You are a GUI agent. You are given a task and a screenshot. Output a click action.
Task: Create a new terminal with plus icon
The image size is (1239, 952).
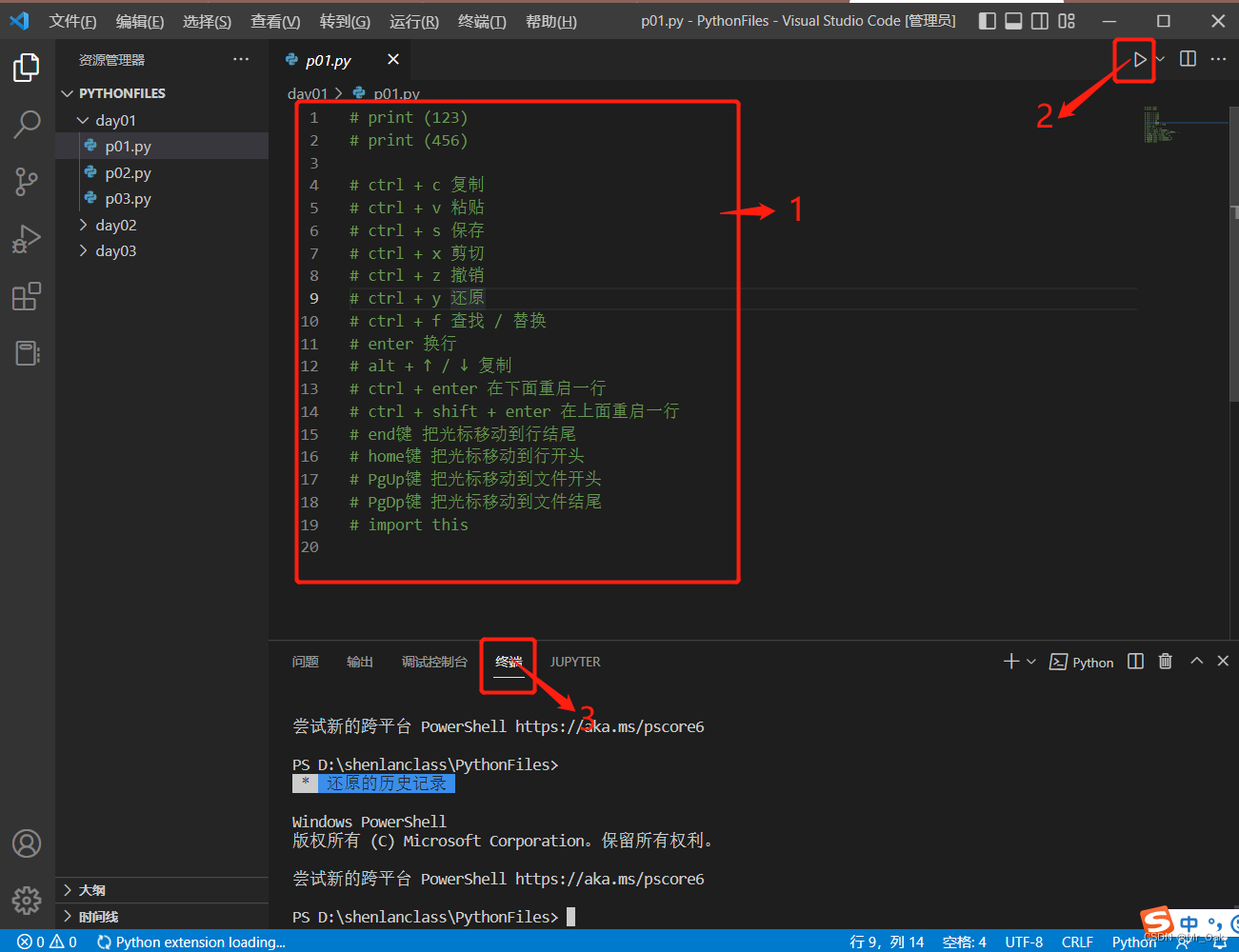pos(1011,661)
